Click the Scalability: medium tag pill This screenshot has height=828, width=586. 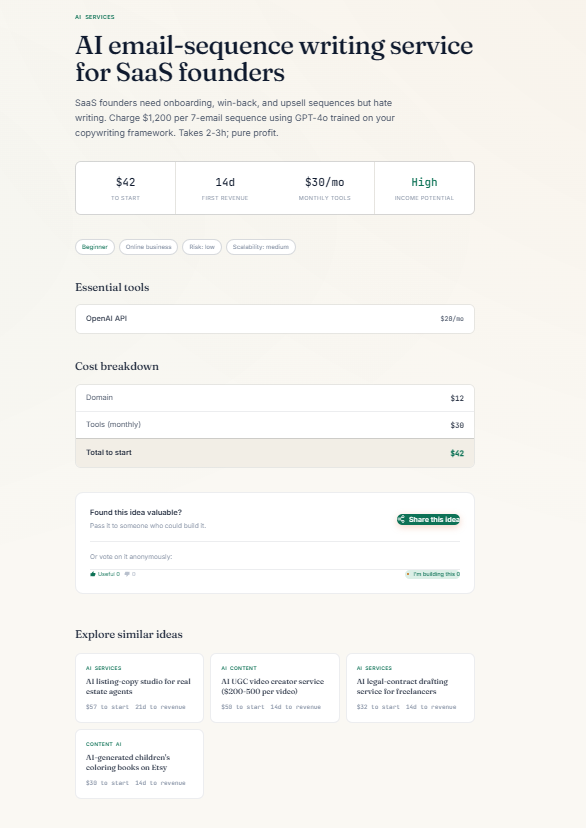[261, 247]
